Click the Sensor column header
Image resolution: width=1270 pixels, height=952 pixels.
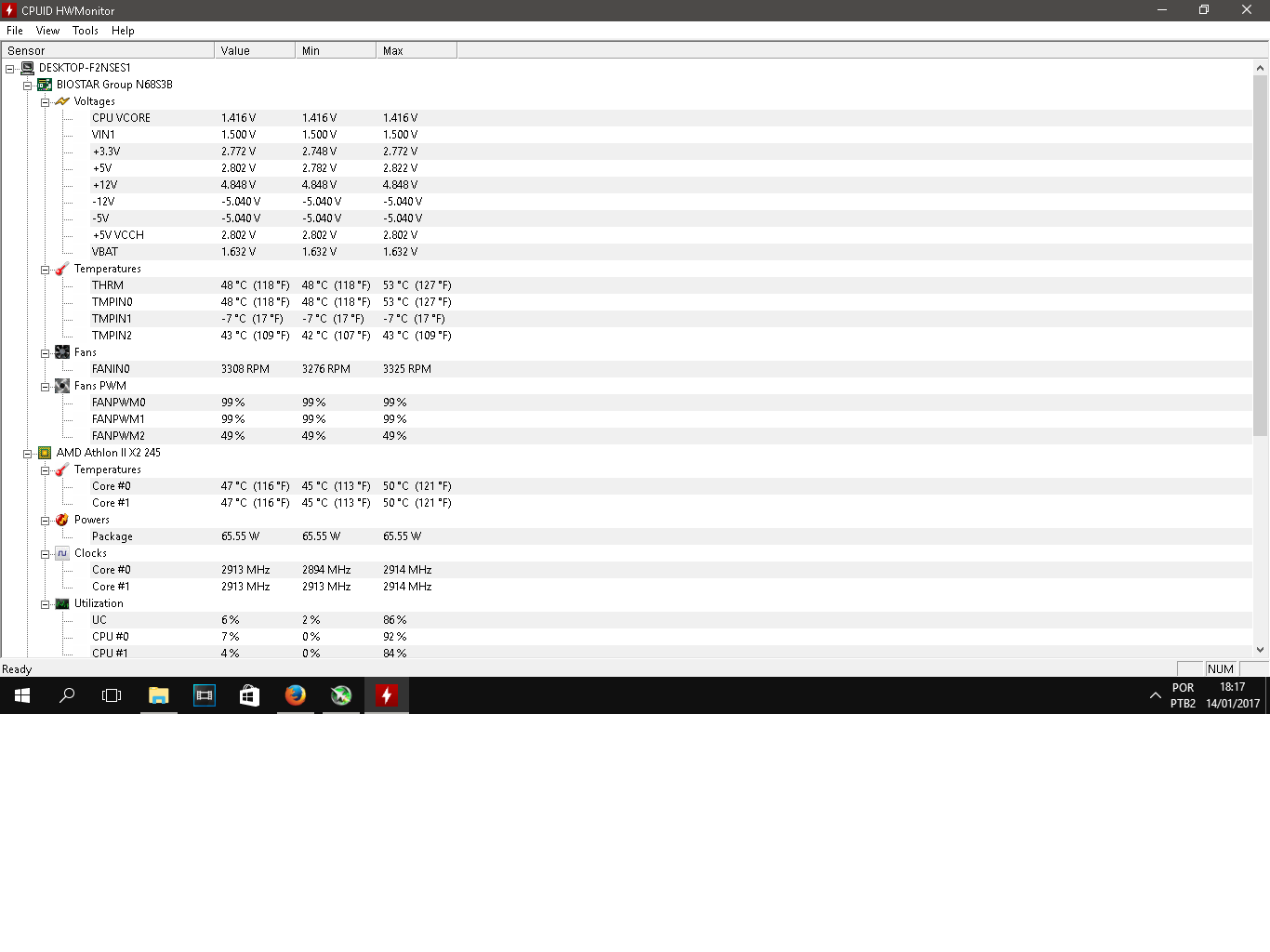[x=108, y=50]
